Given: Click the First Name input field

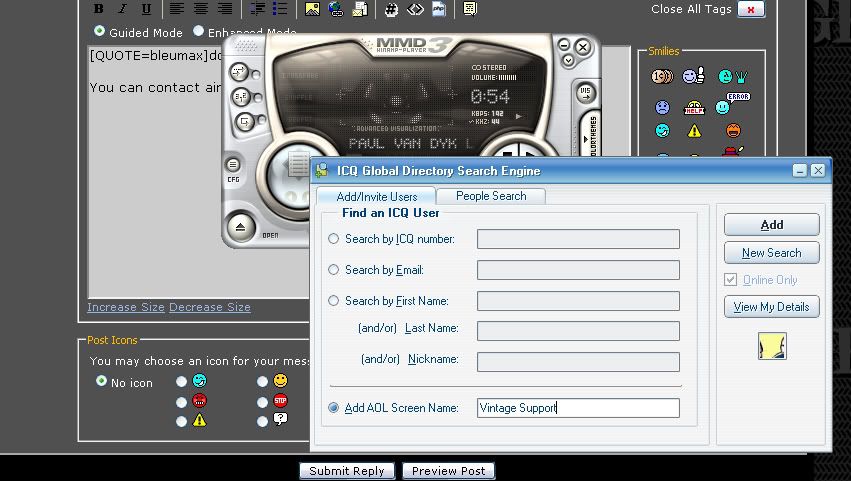Looking at the screenshot, I should [x=578, y=301].
